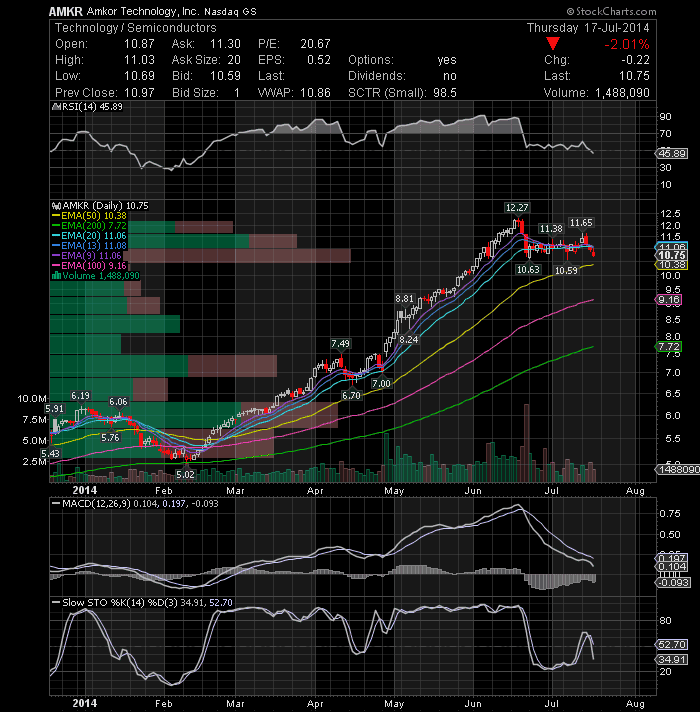Click the Dividends value no
This screenshot has height=712, width=700.
click(450, 76)
